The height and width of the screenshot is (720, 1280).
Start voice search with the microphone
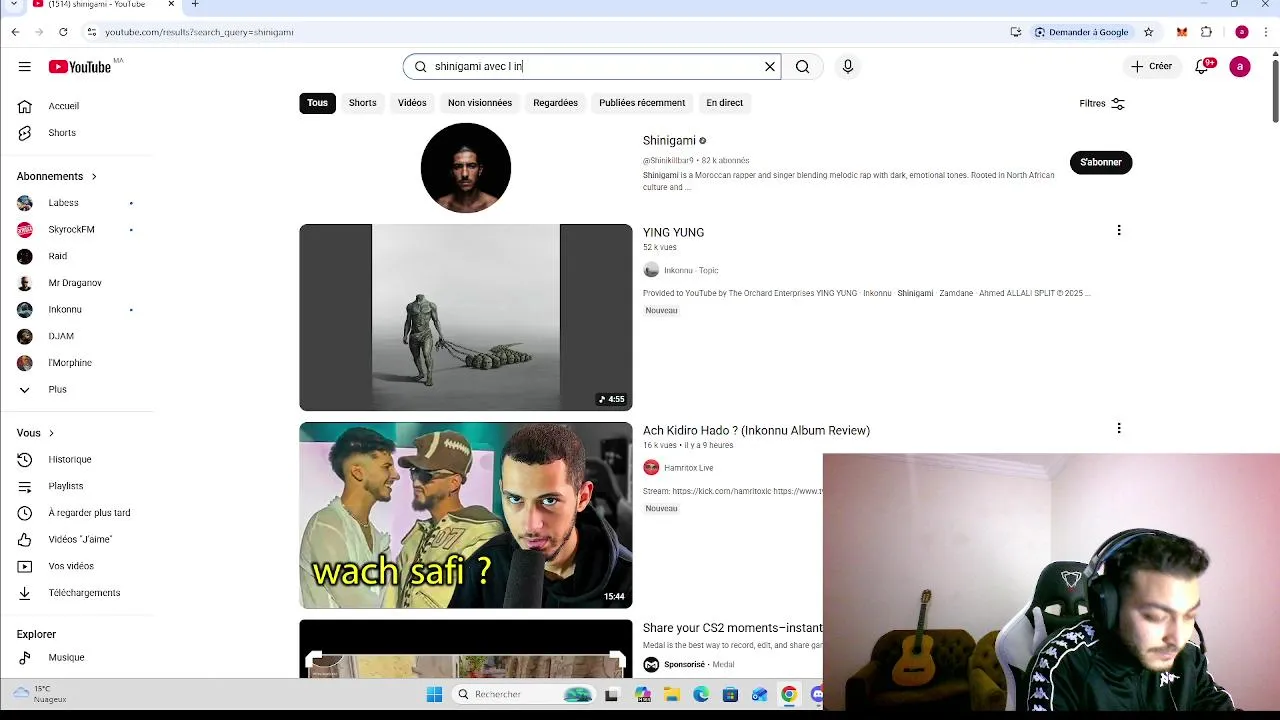tap(848, 67)
